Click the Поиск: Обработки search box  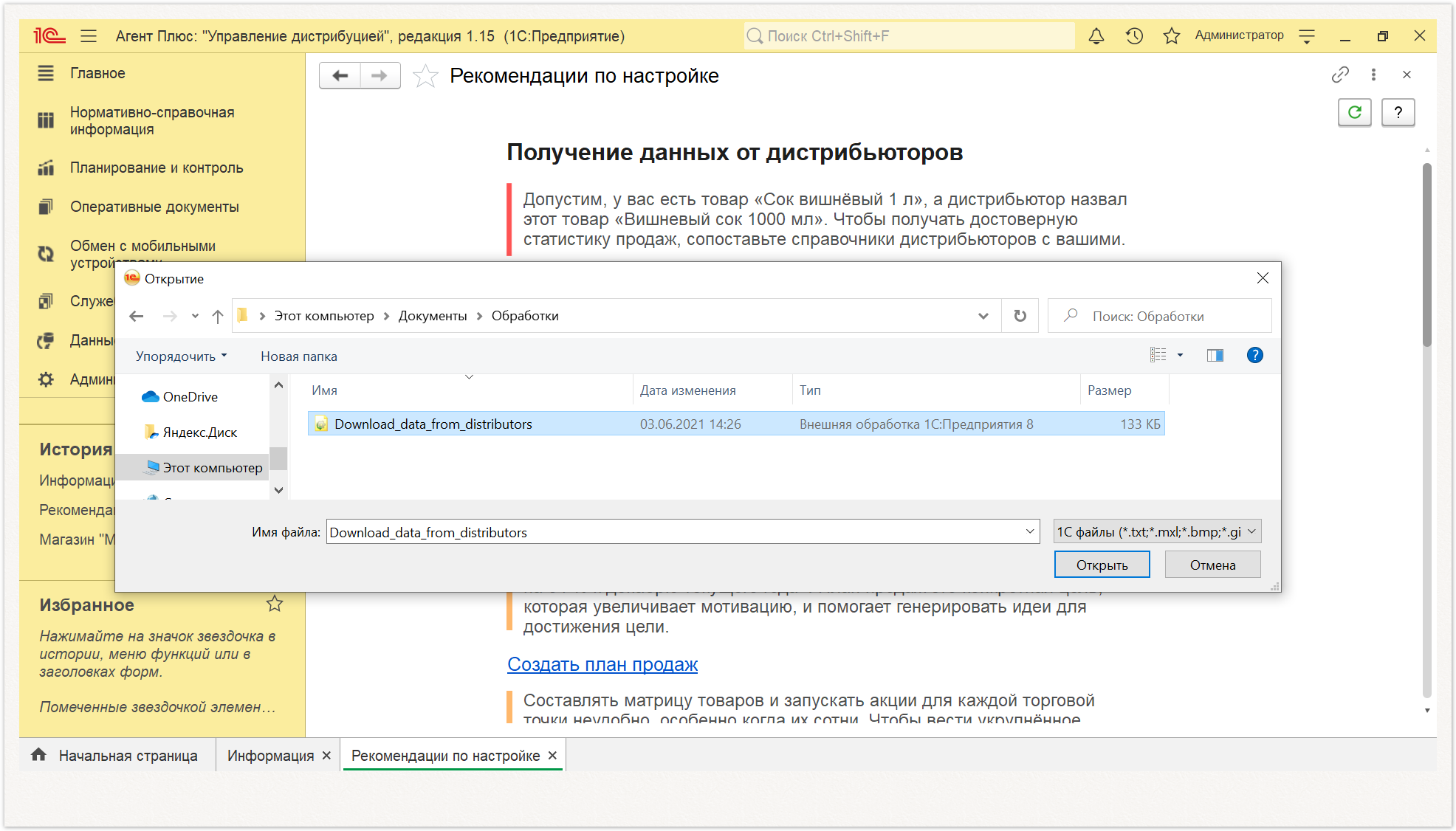pyautogui.click(x=1159, y=316)
